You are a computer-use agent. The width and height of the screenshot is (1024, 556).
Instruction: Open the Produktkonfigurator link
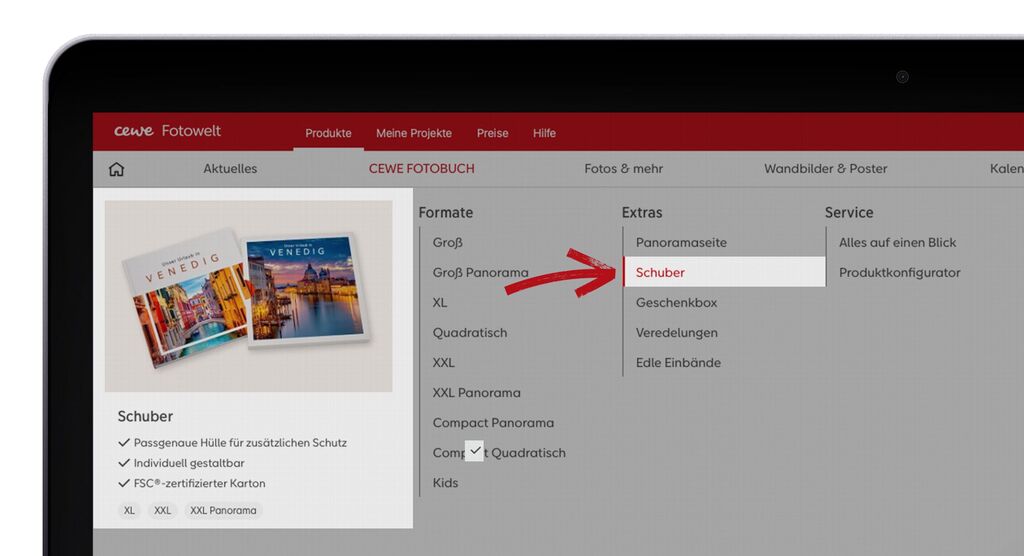coord(899,272)
